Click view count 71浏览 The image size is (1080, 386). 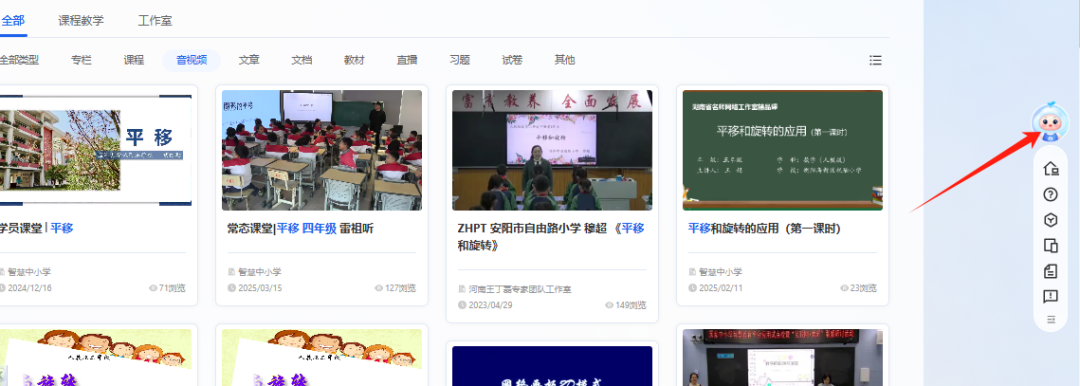coord(172,288)
